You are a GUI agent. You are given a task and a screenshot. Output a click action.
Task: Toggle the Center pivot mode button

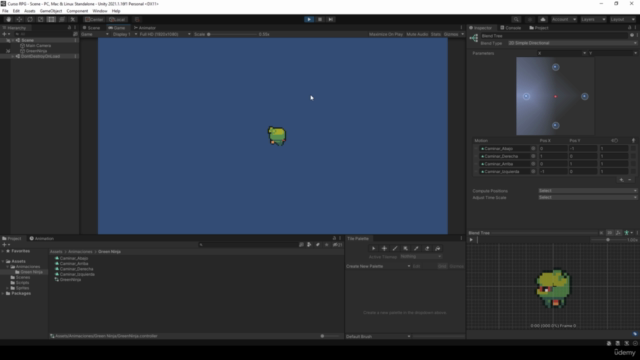tap(94, 19)
